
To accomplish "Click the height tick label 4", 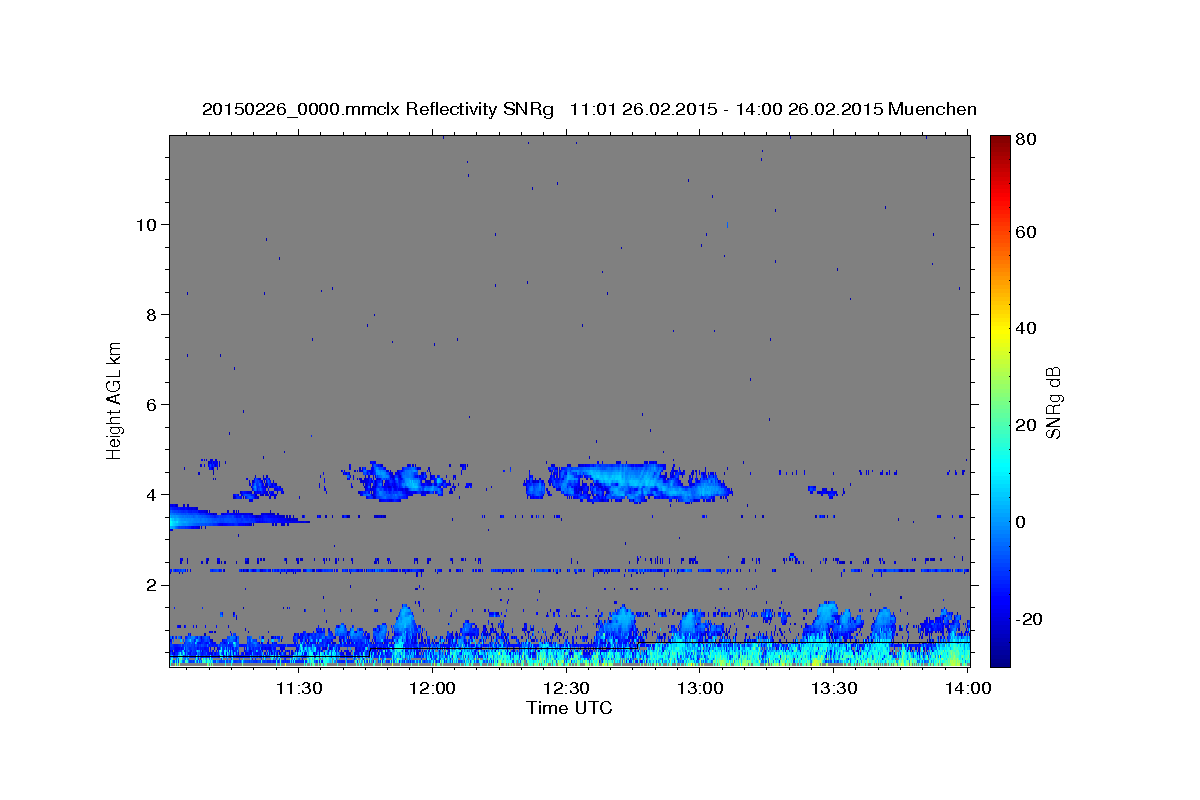I will pyautogui.click(x=152, y=494).
